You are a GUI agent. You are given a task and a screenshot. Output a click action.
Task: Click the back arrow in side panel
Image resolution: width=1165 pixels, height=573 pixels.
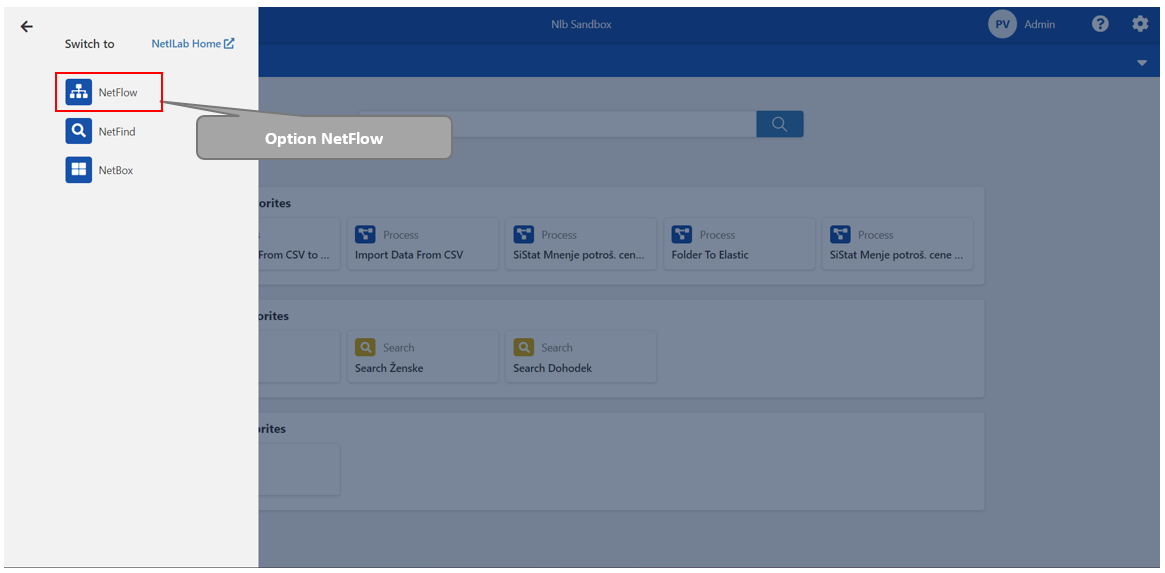point(26,27)
